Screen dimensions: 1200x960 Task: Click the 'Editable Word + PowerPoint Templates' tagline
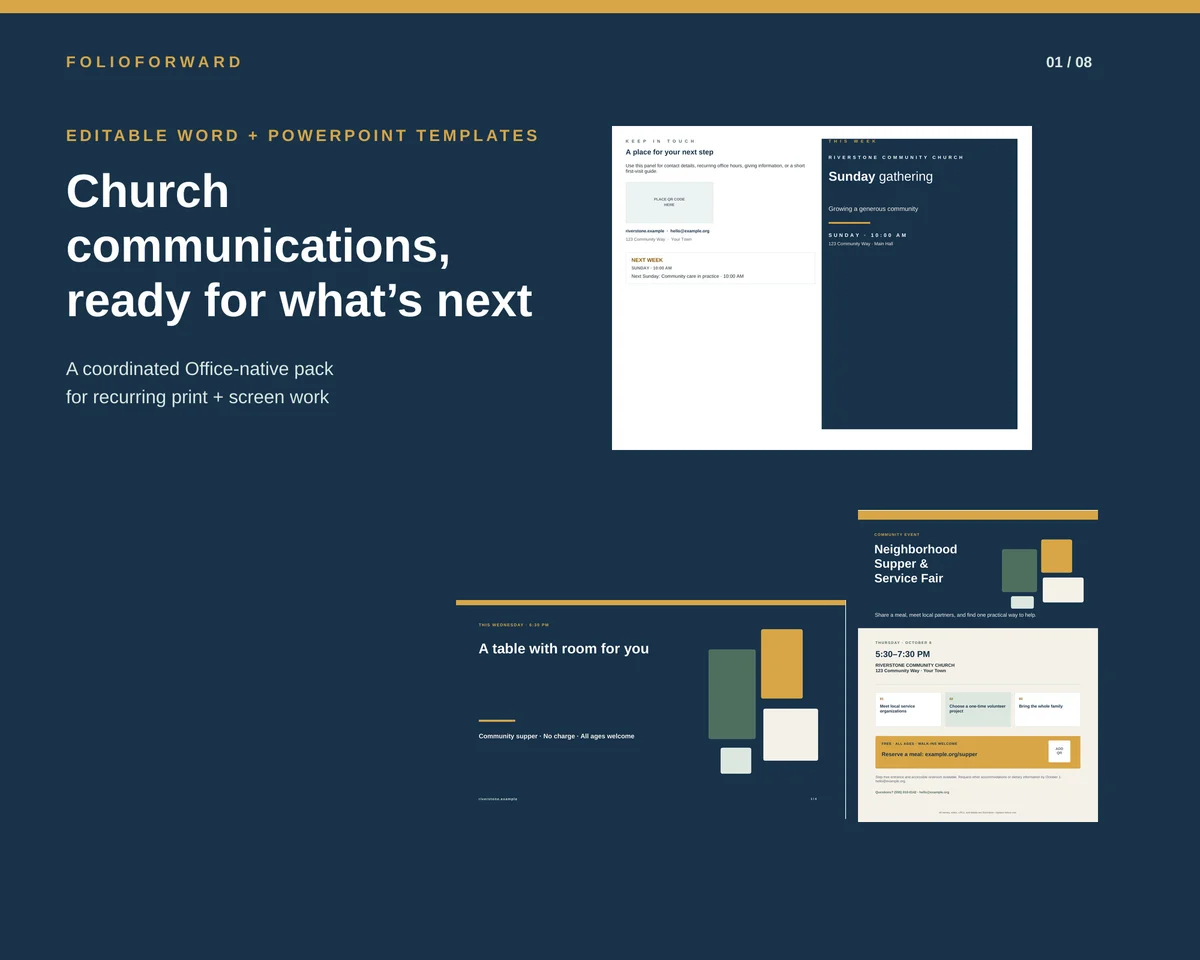(303, 135)
